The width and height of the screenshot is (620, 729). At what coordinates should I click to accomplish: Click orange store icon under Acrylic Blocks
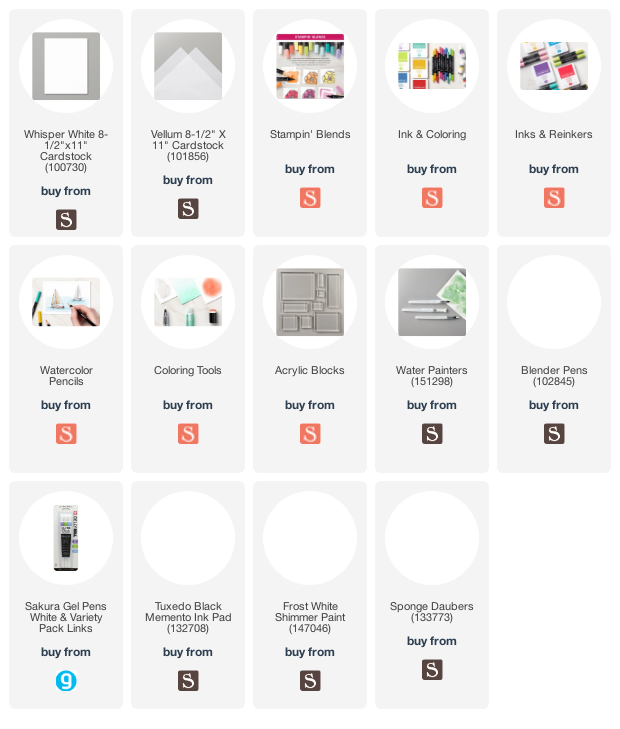310,434
